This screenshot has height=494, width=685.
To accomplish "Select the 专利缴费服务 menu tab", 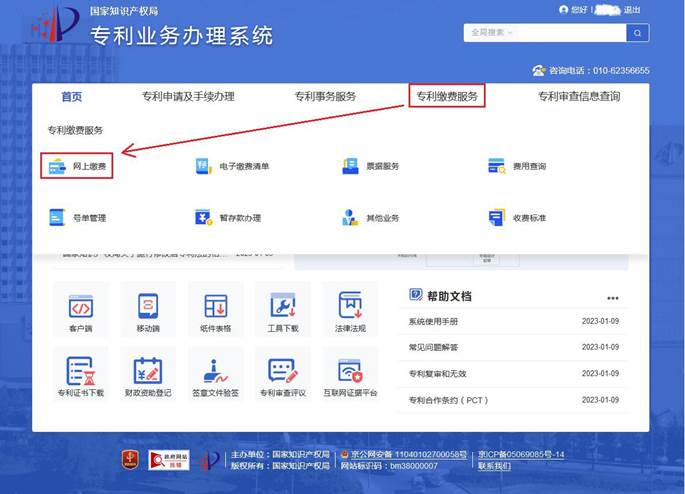I will pyautogui.click(x=447, y=97).
